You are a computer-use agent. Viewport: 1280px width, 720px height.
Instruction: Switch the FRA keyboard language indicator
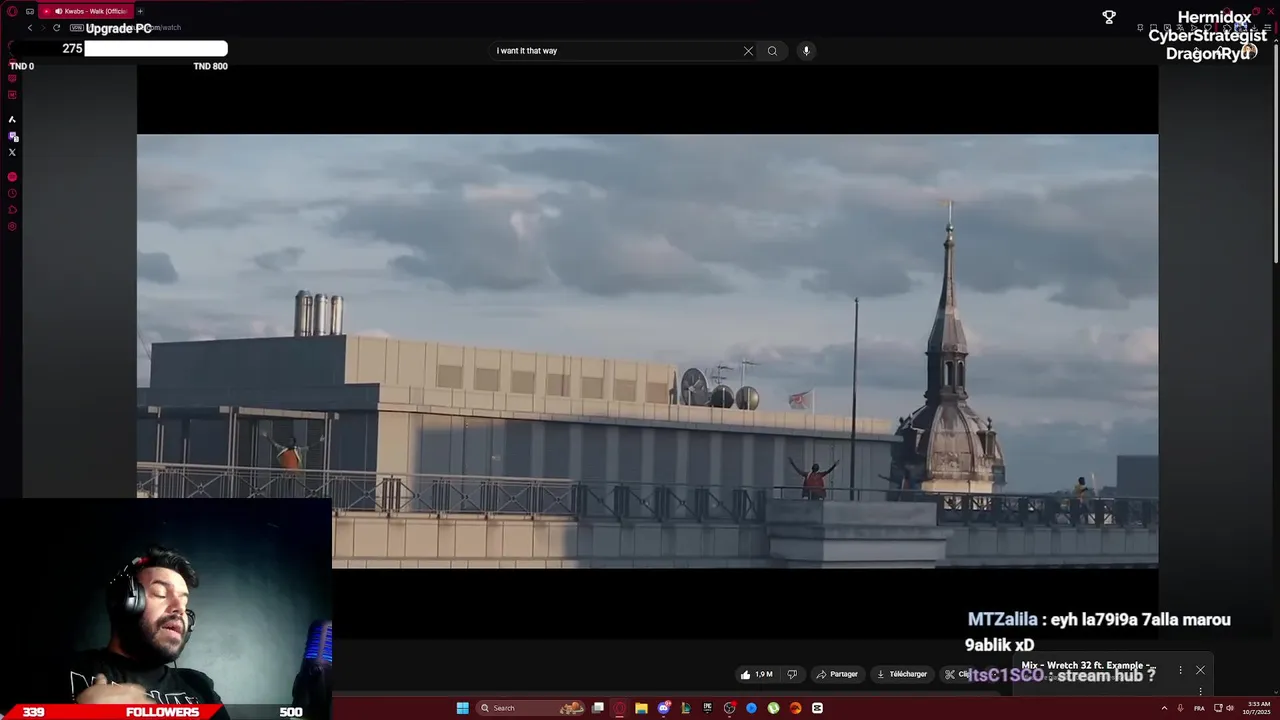coord(1199,708)
